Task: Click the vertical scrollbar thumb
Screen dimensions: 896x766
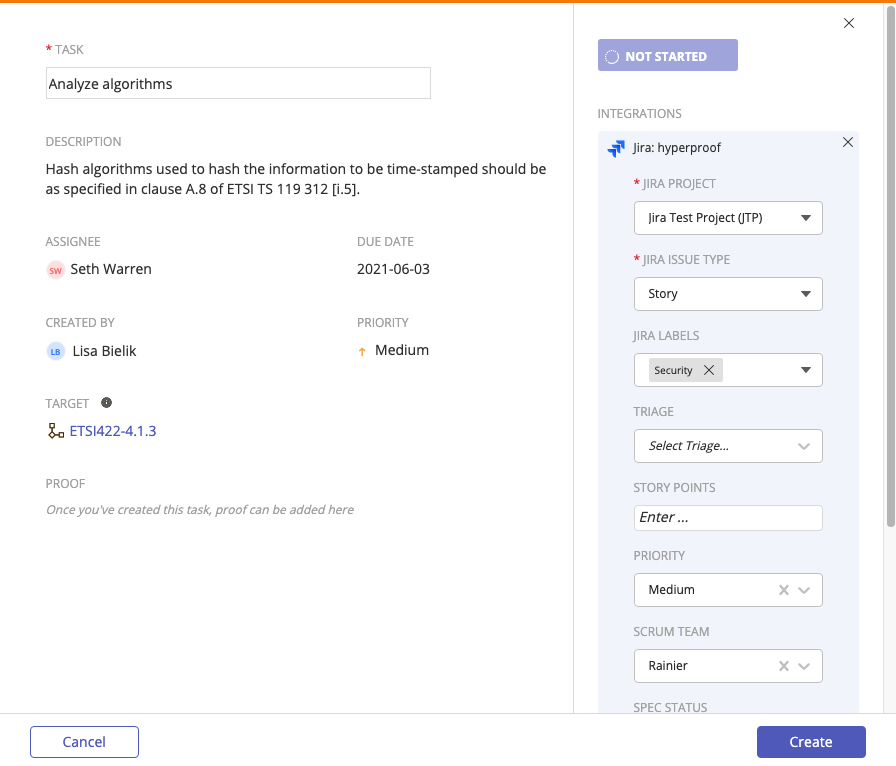Action: pyautogui.click(x=890, y=266)
